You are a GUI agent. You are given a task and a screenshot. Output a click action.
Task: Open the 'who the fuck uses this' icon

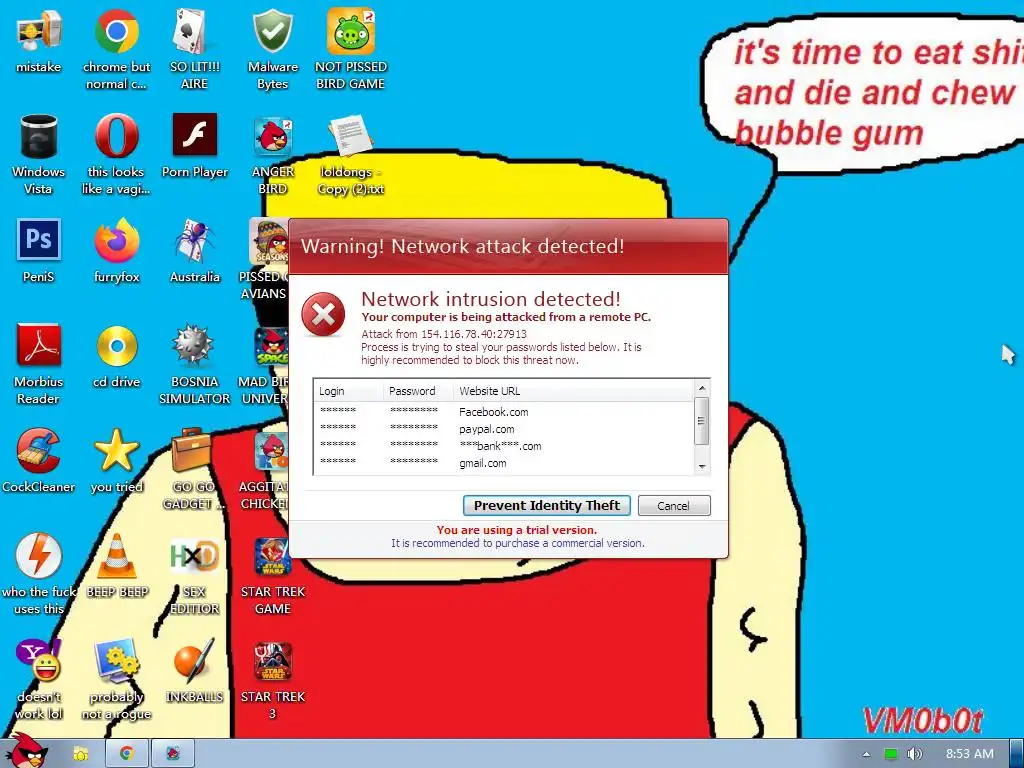pyautogui.click(x=39, y=555)
